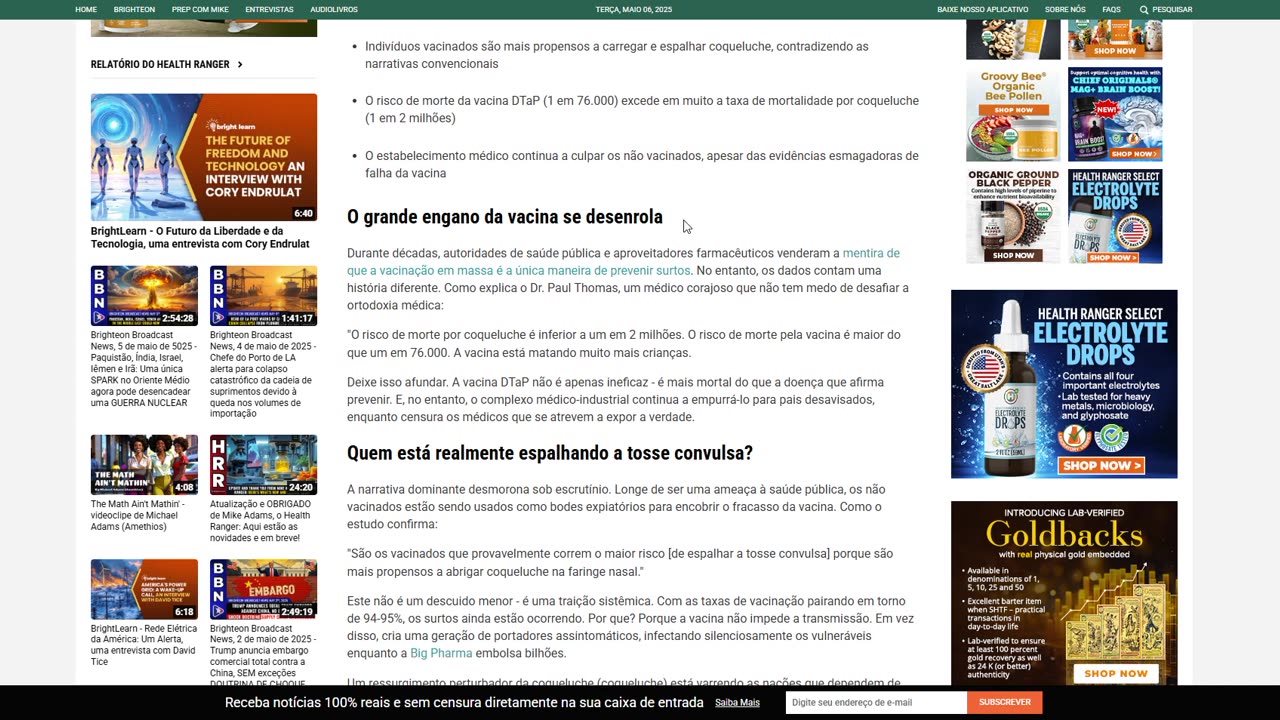Click SHOP NOW on Goldbacks banner
Image resolution: width=1280 pixels, height=720 pixels.
pyautogui.click(x=1115, y=673)
